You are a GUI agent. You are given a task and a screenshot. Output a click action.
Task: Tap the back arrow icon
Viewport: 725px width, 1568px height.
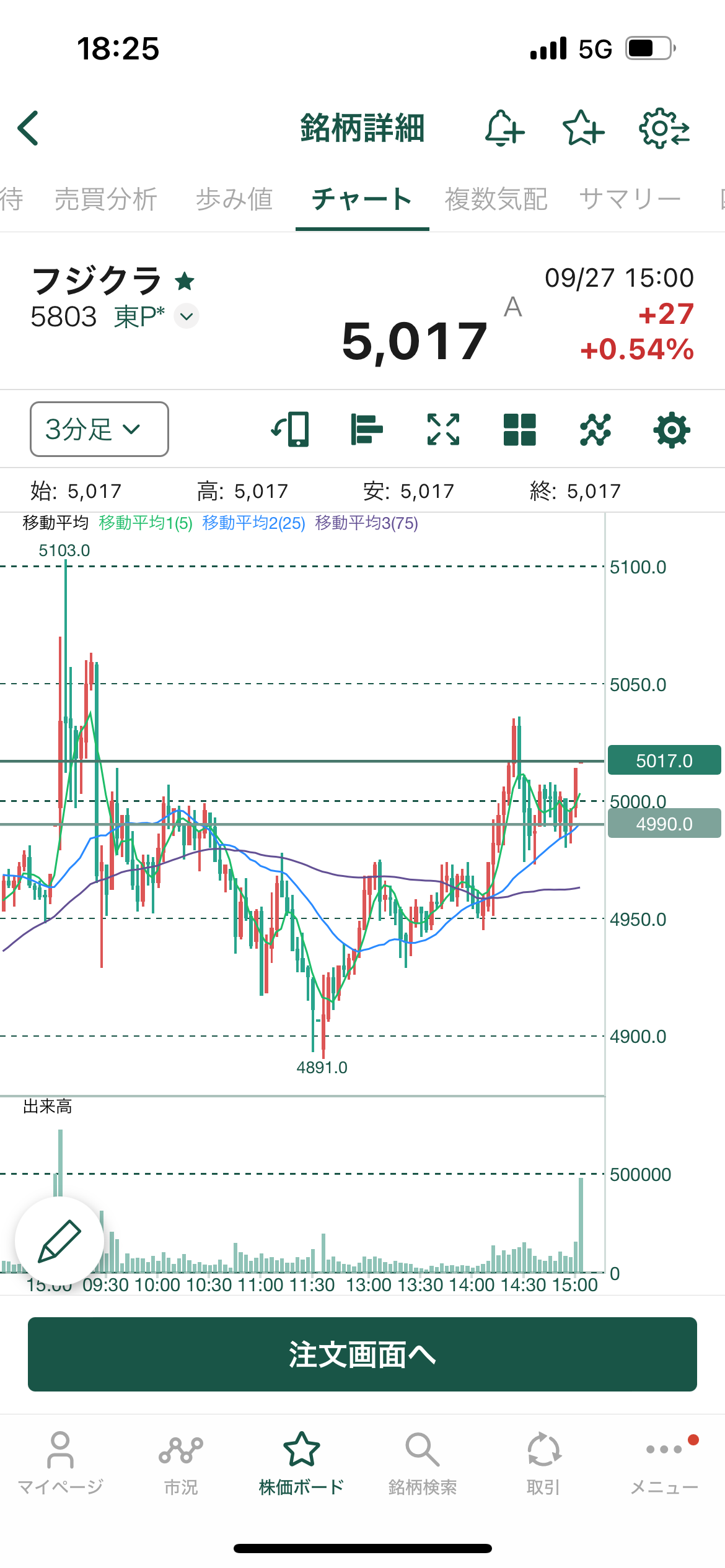coord(29,128)
